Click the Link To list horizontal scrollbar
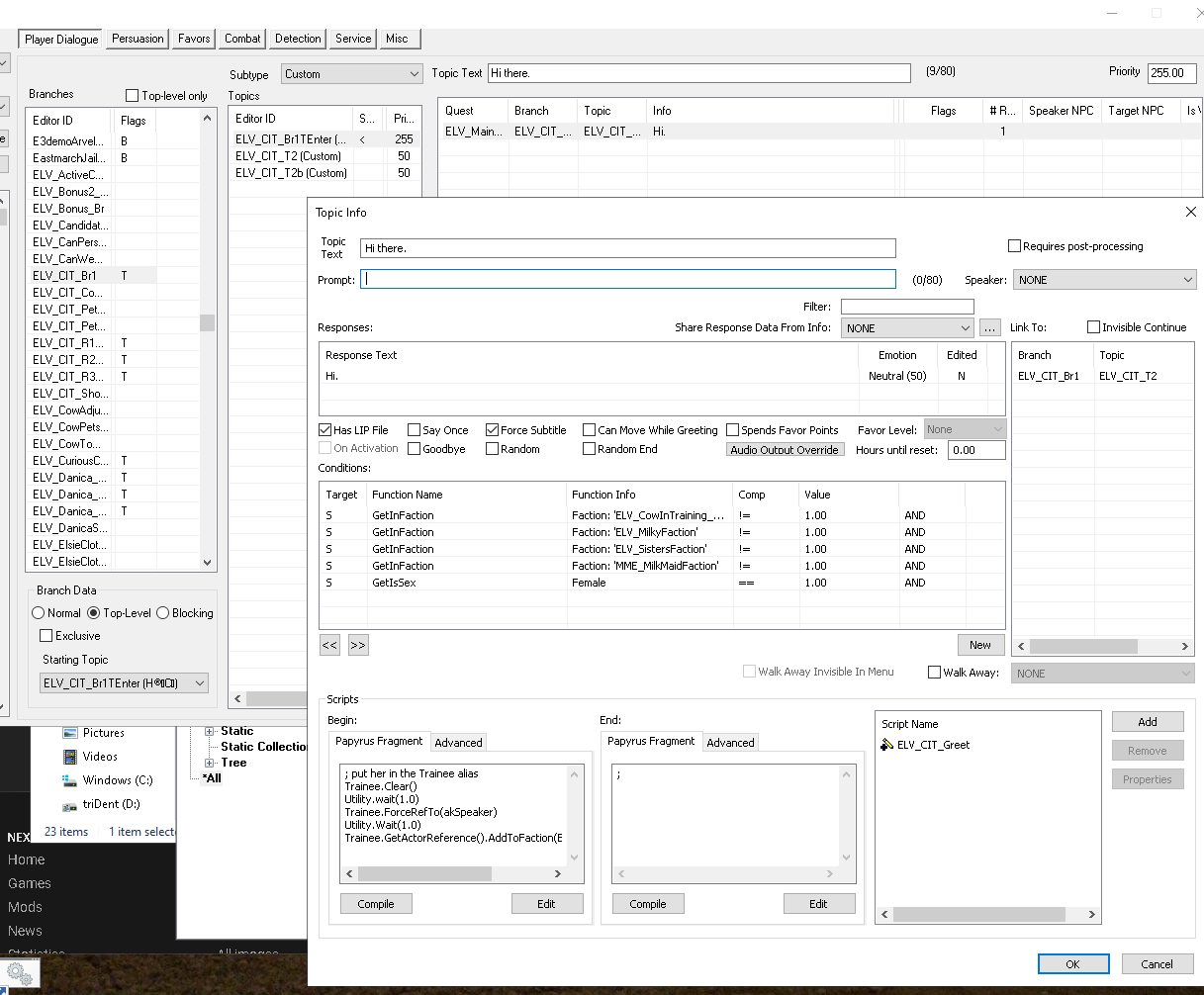Screen dimensions: 1204x995 point(1103,646)
